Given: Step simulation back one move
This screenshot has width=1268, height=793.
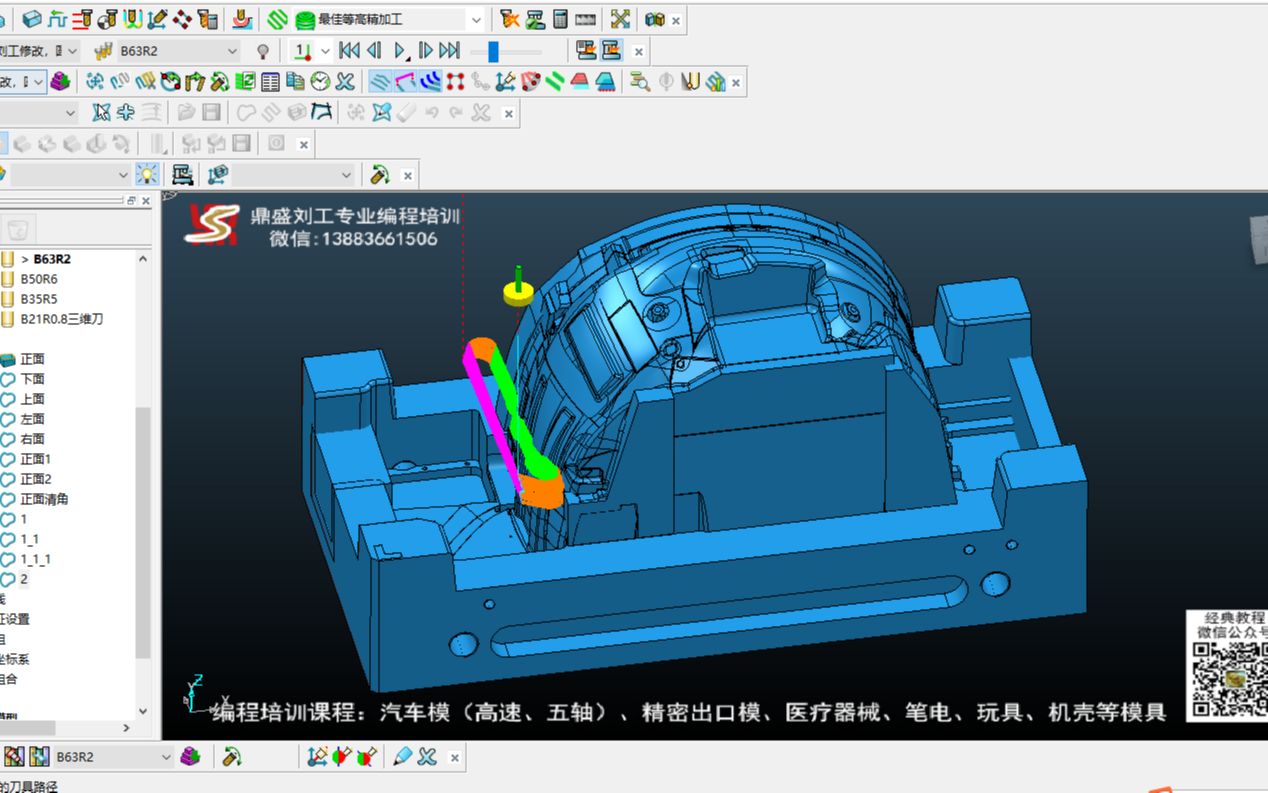Looking at the screenshot, I should (x=374, y=50).
